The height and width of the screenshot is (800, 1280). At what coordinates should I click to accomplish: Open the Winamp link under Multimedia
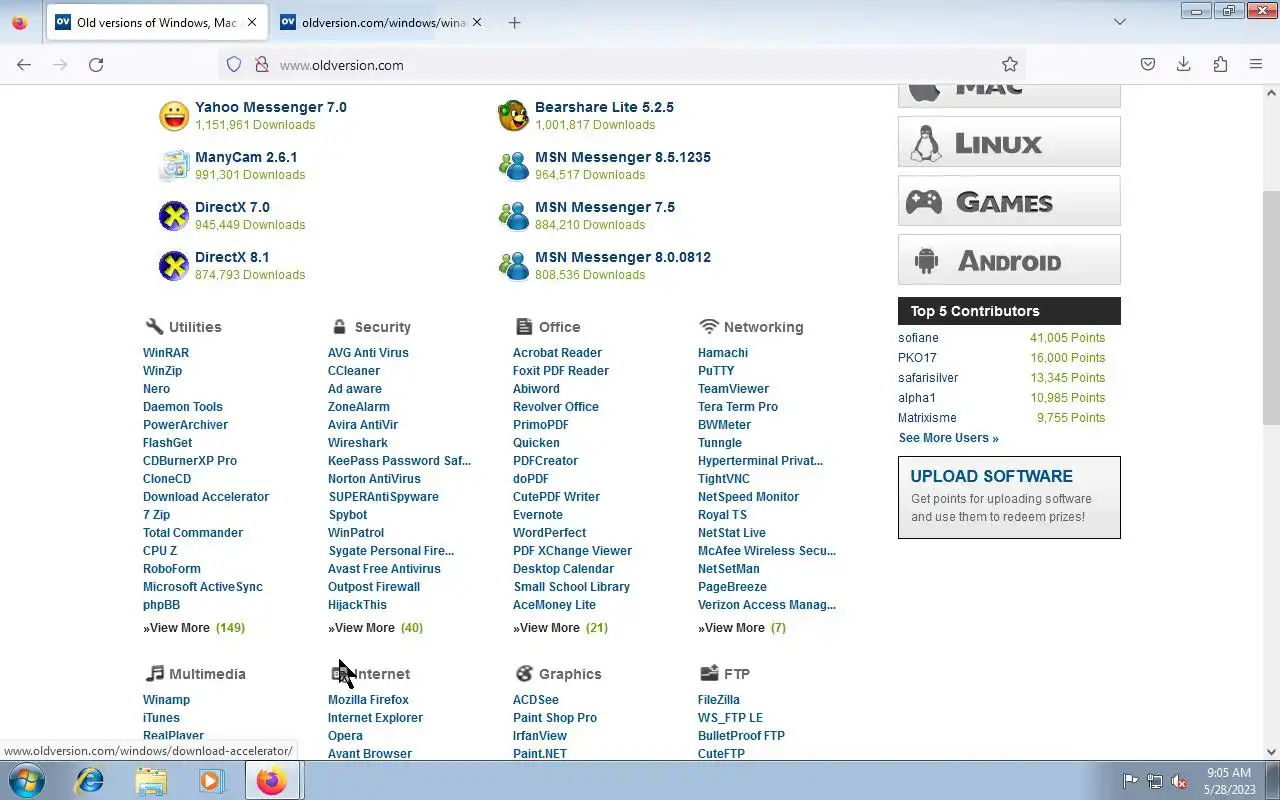click(166, 700)
